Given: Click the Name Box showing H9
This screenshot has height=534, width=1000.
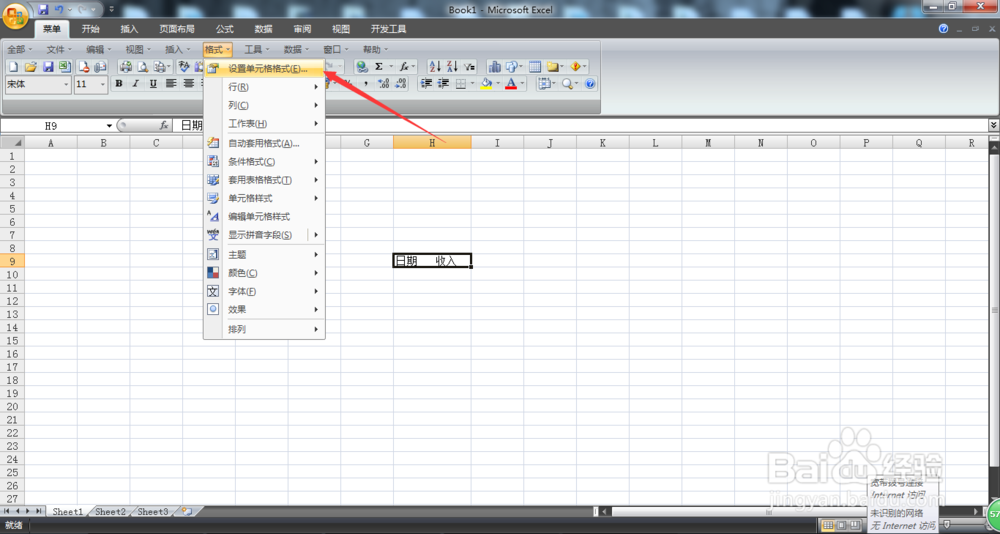Looking at the screenshot, I should click(51, 126).
